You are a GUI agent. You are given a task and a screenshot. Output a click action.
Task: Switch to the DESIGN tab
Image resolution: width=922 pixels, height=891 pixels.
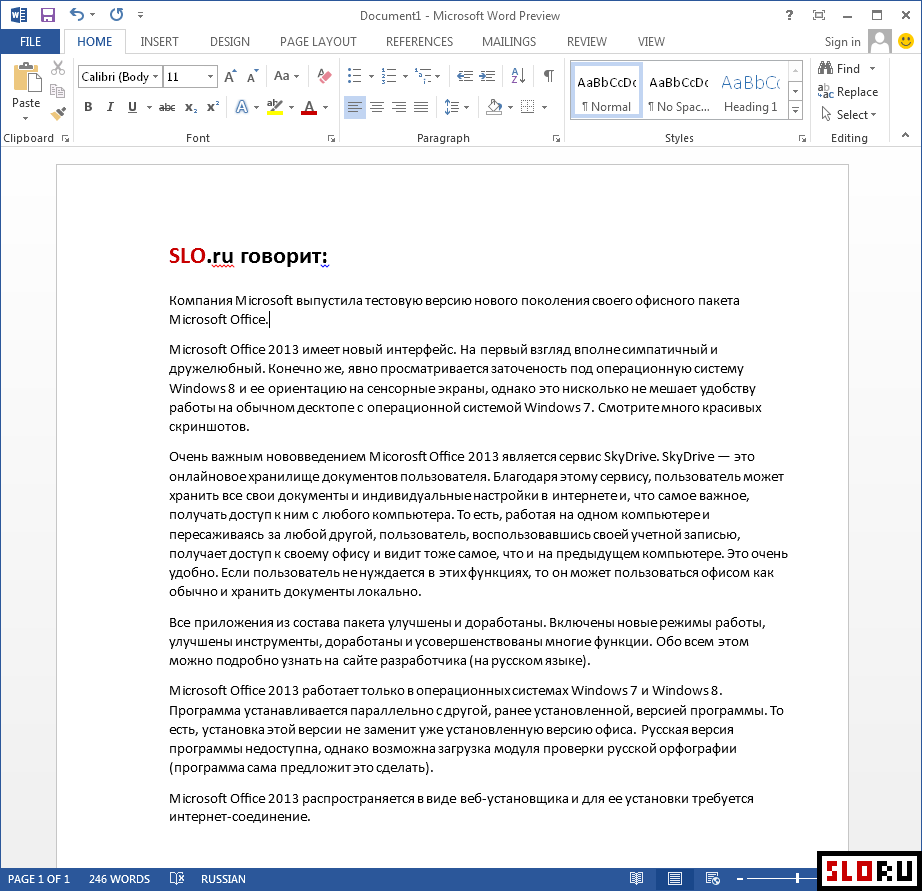click(230, 42)
